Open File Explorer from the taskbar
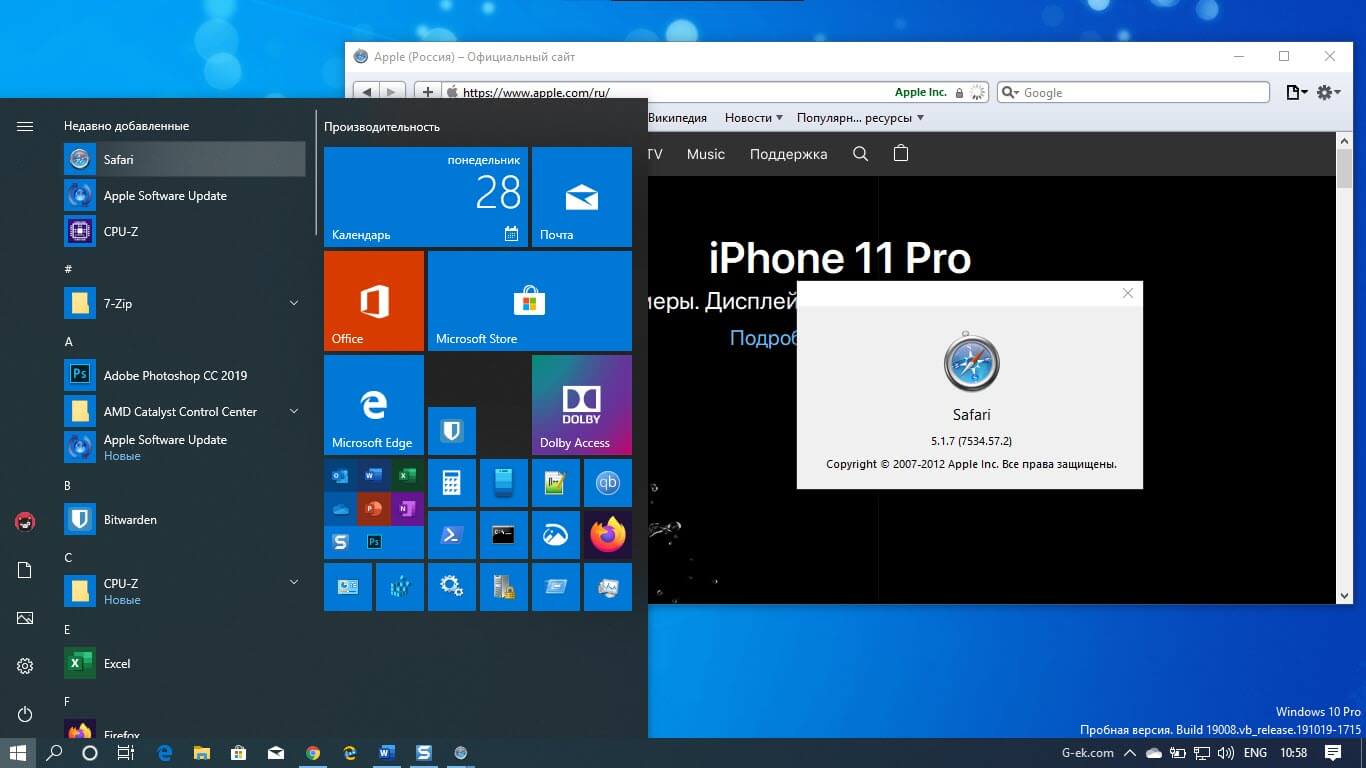The image size is (1366, 768). [x=202, y=753]
